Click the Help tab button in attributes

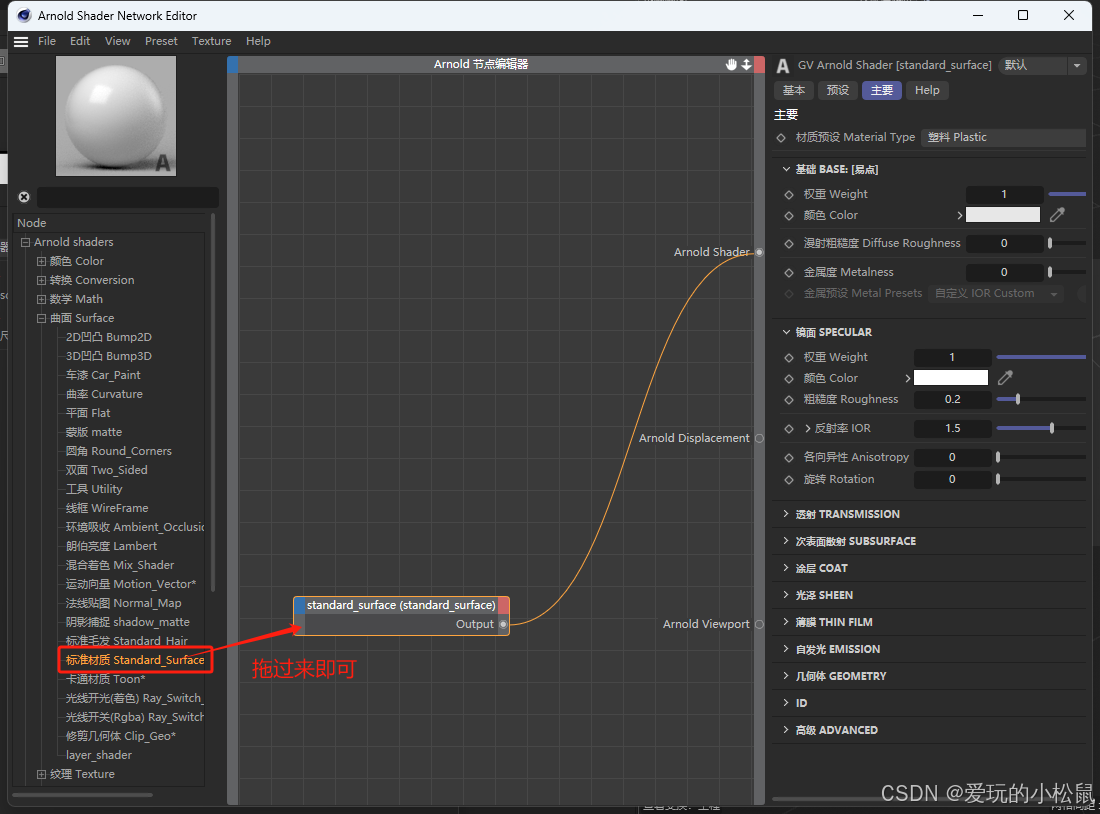pyautogui.click(x=927, y=91)
